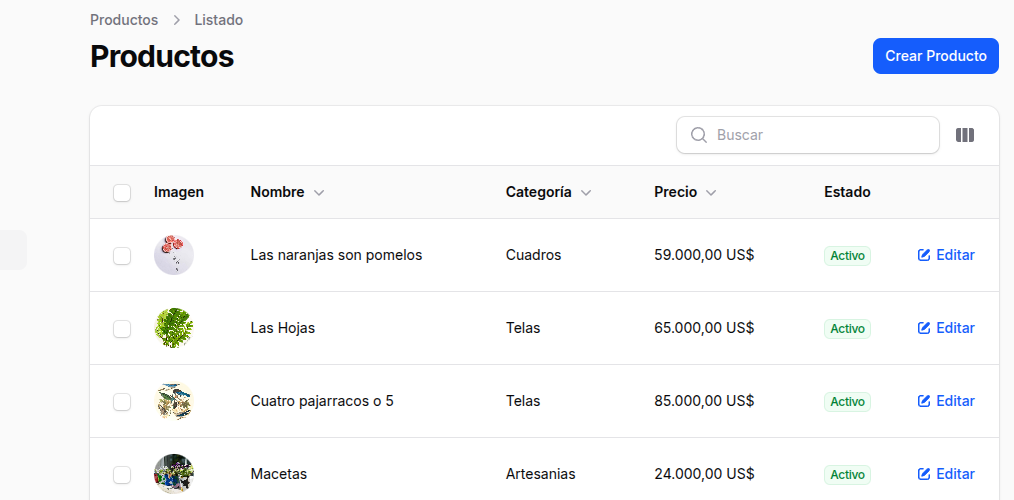
Task: Click Activo badge for Cuatro pajarracos o 5
Action: pos(847,402)
